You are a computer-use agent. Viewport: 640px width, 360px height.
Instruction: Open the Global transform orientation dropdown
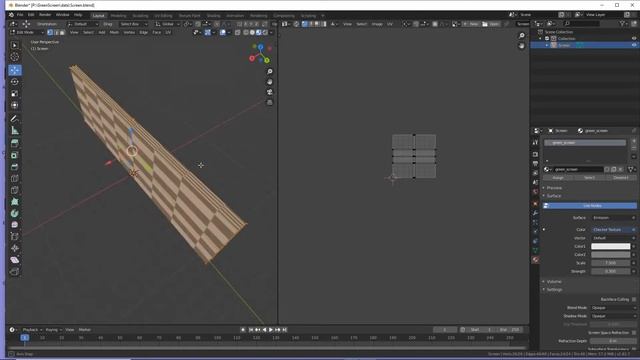[167, 24]
